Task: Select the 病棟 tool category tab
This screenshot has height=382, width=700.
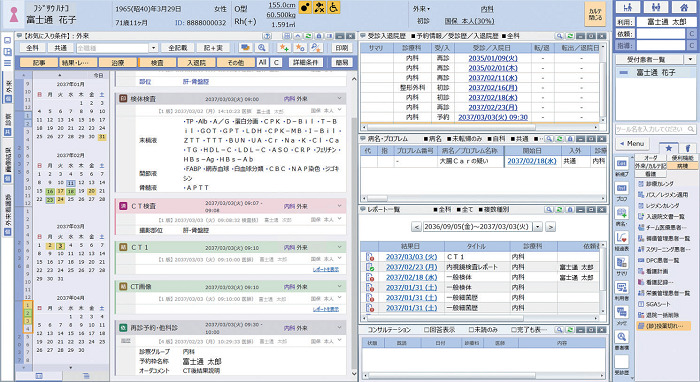Action: point(682,166)
